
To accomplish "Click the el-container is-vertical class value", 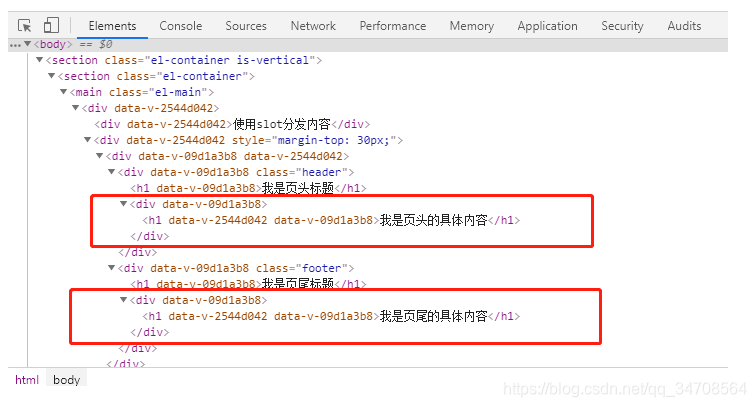I will 230,60.
